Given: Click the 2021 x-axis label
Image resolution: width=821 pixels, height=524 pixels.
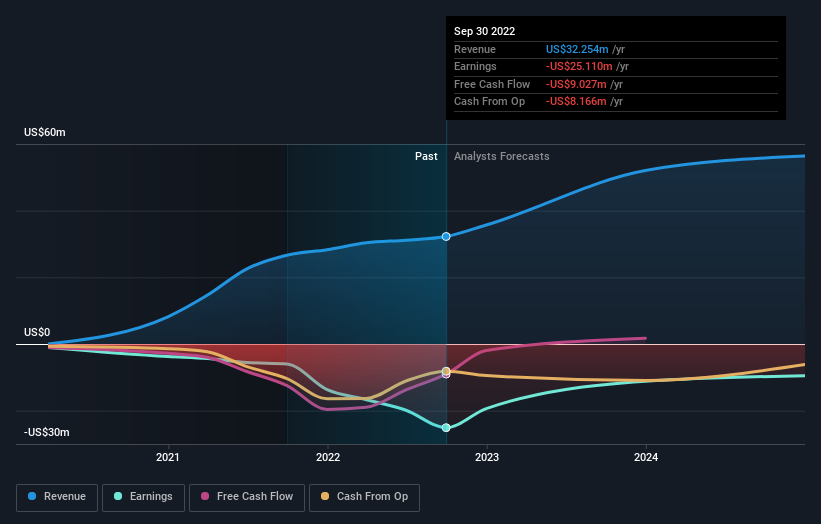Looking at the screenshot, I should click(x=168, y=457).
